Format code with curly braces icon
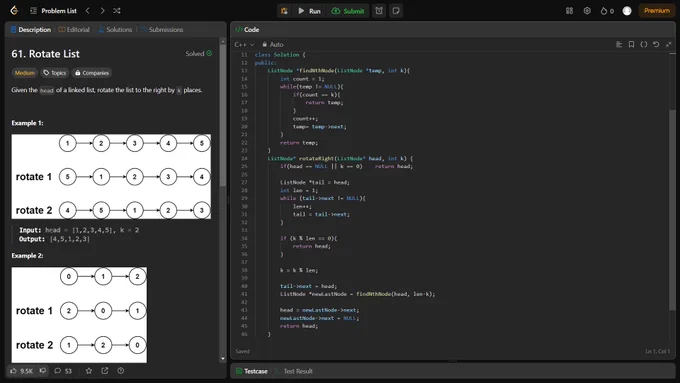The height and width of the screenshot is (383, 680). 644,44
